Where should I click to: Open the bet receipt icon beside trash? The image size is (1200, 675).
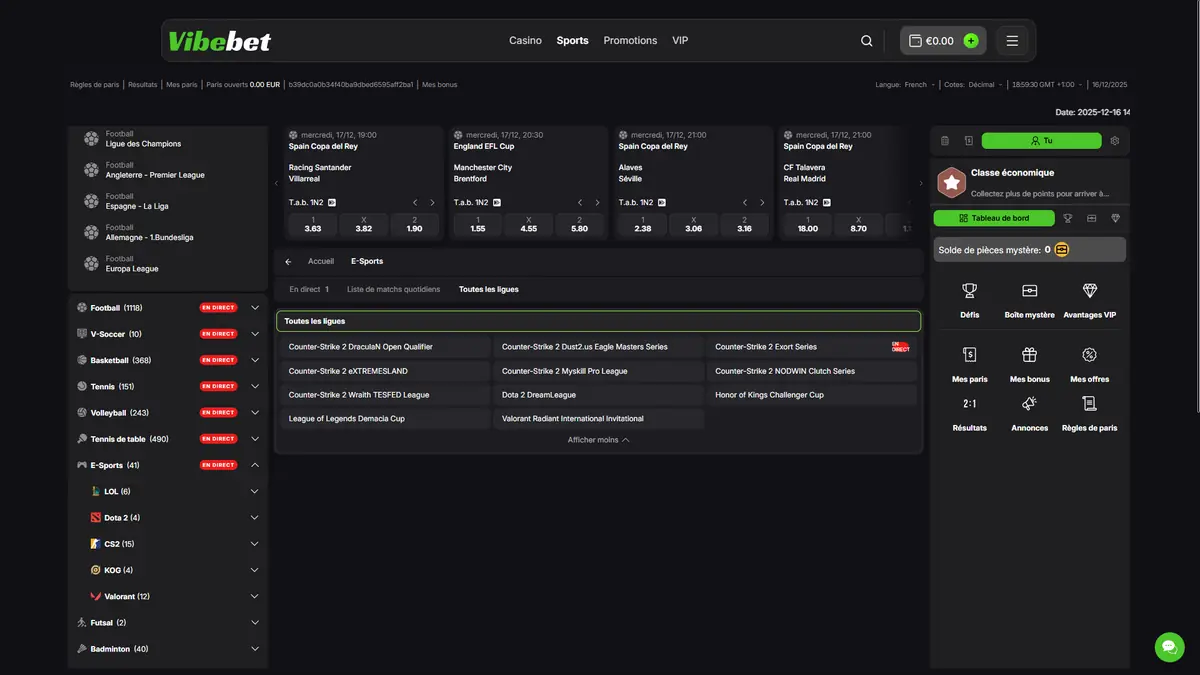coord(968,141)
